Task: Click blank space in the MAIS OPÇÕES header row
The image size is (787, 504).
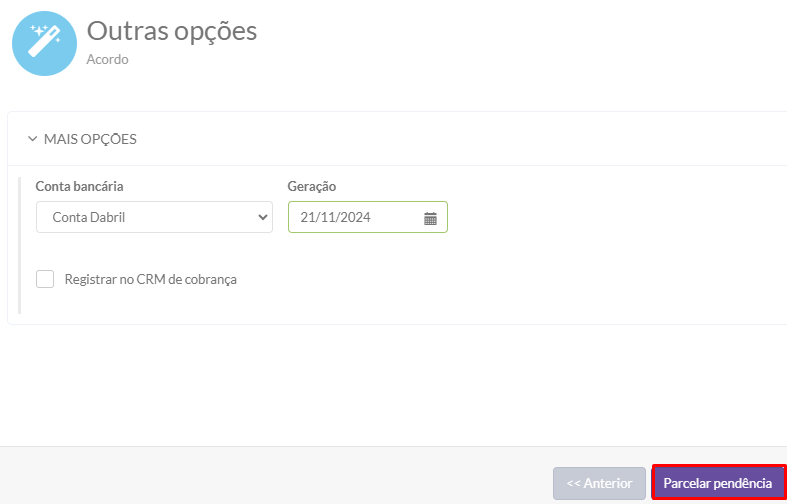Action: [x=450, y=139]
